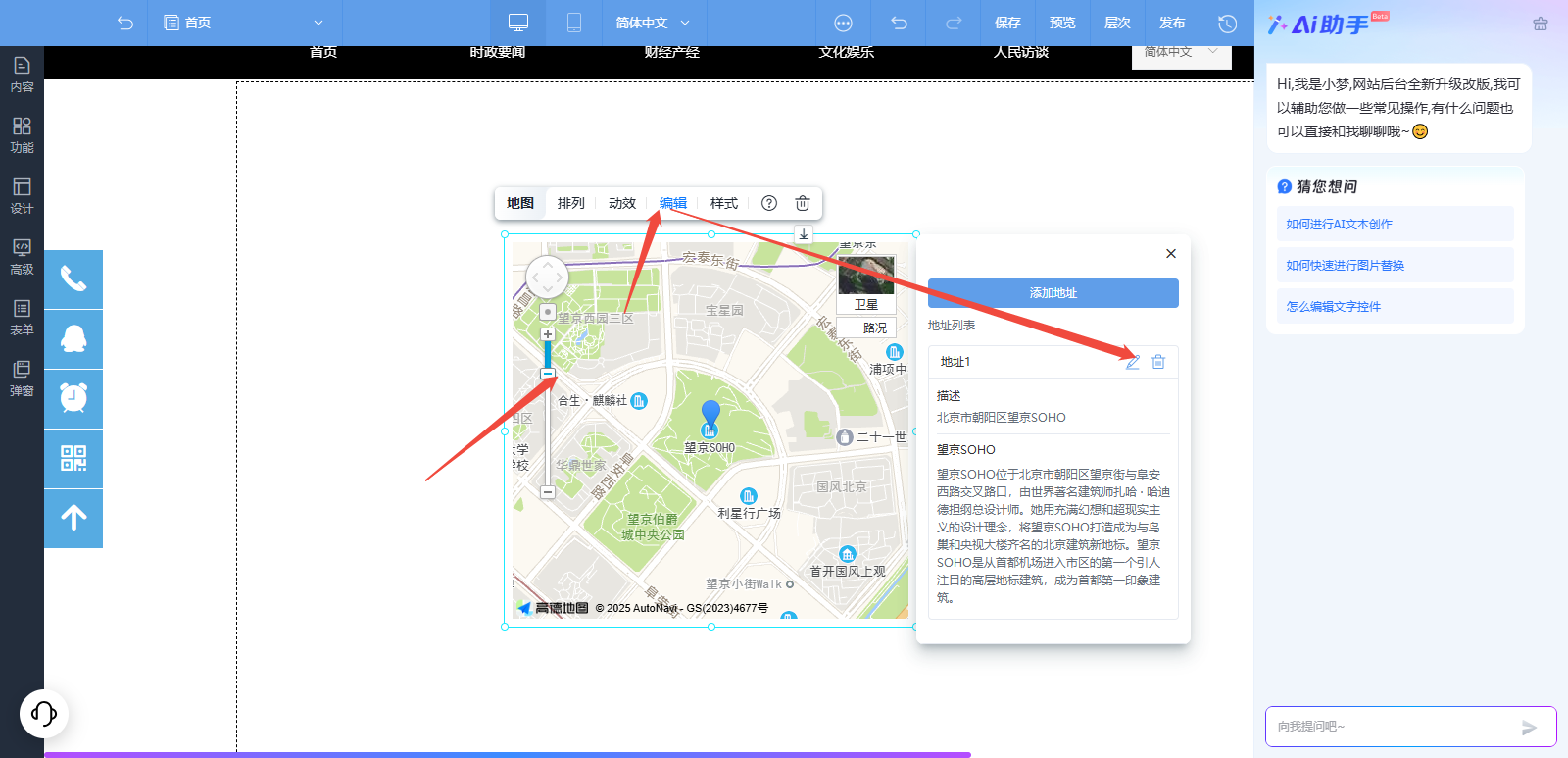Open the 内容 content sidebar panel

(x=22, y=75)
